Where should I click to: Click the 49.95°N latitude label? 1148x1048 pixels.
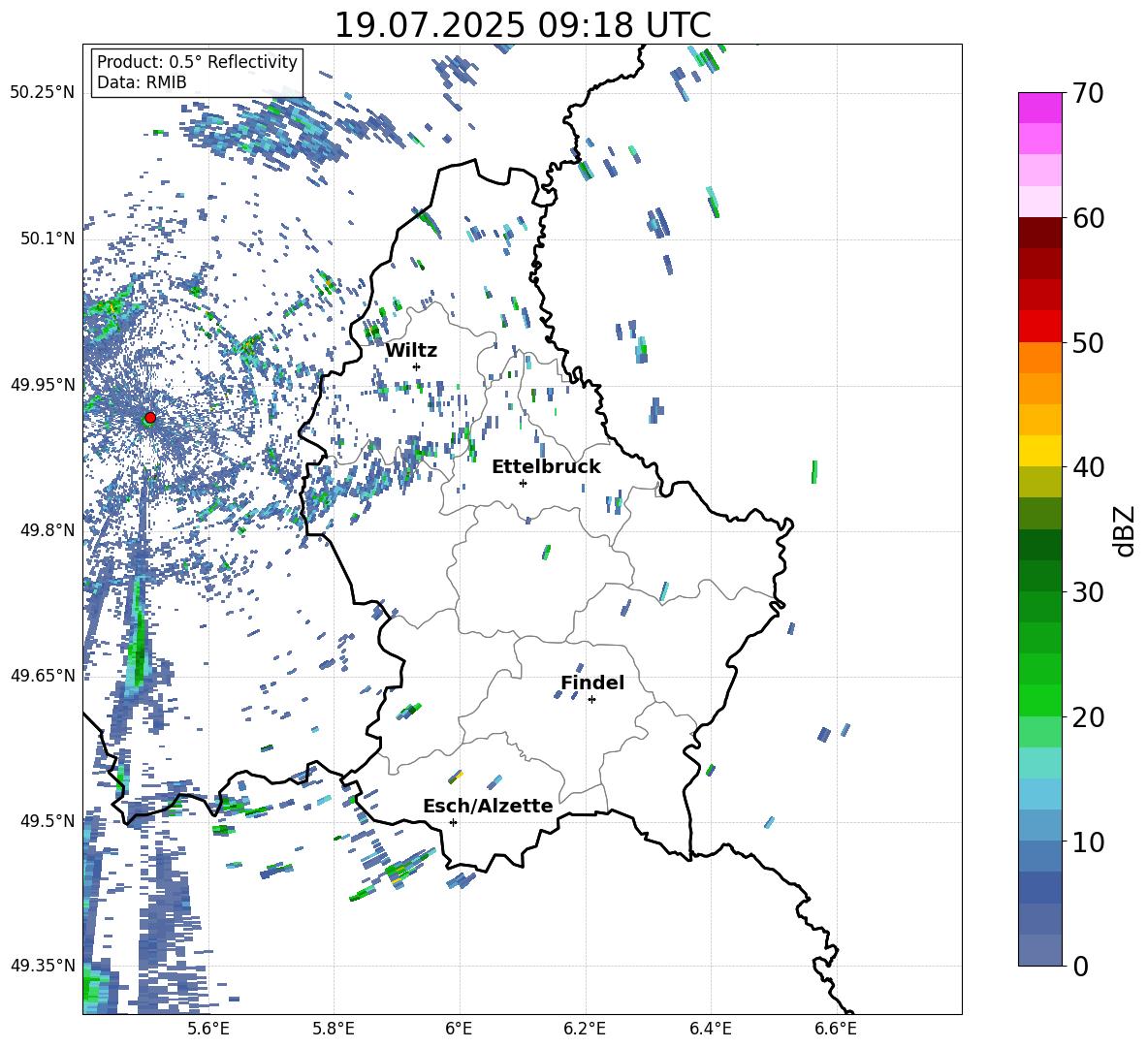[42, 384]
